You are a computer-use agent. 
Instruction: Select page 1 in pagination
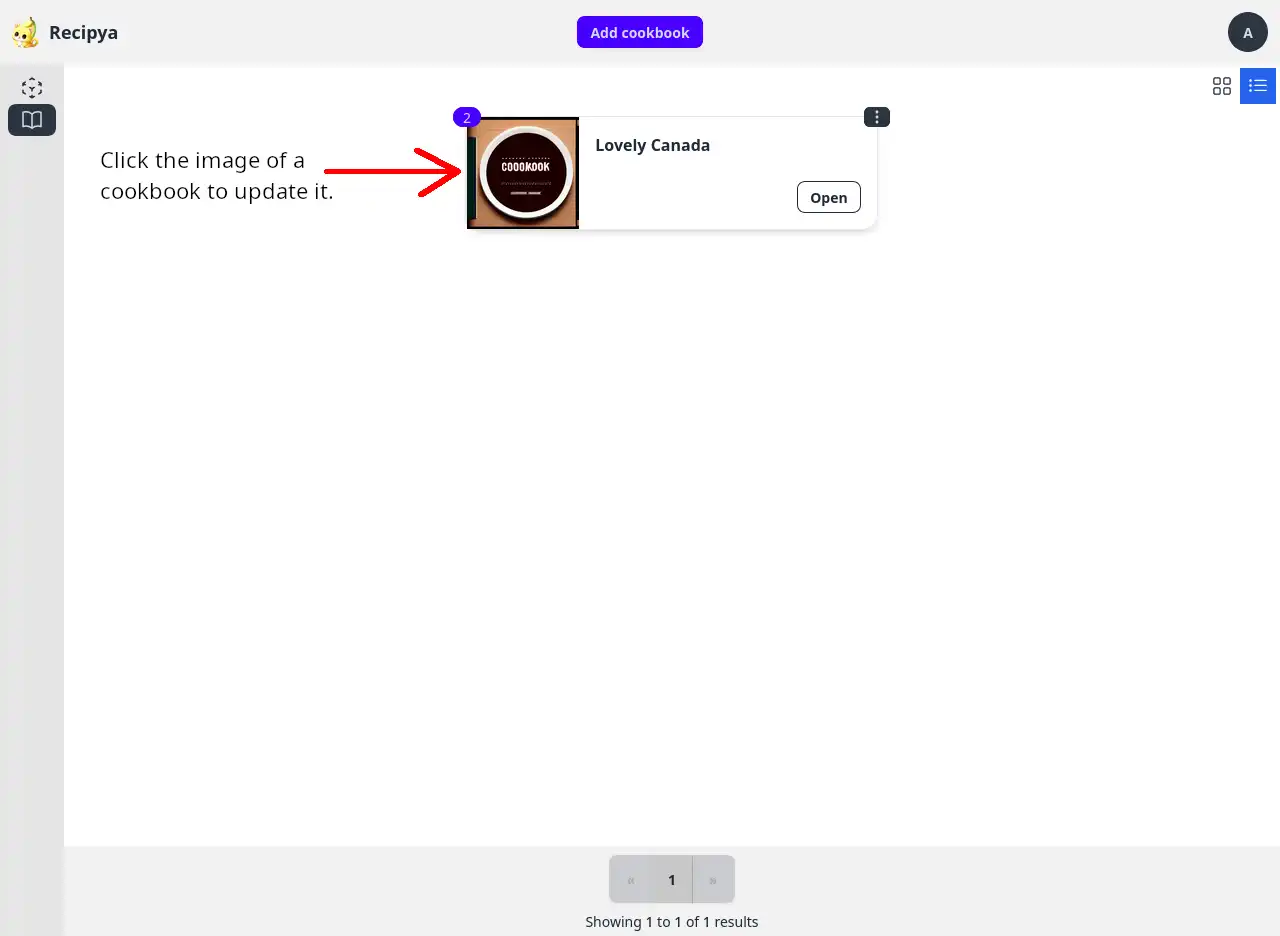pyautogui.click(x=672, y=880)
